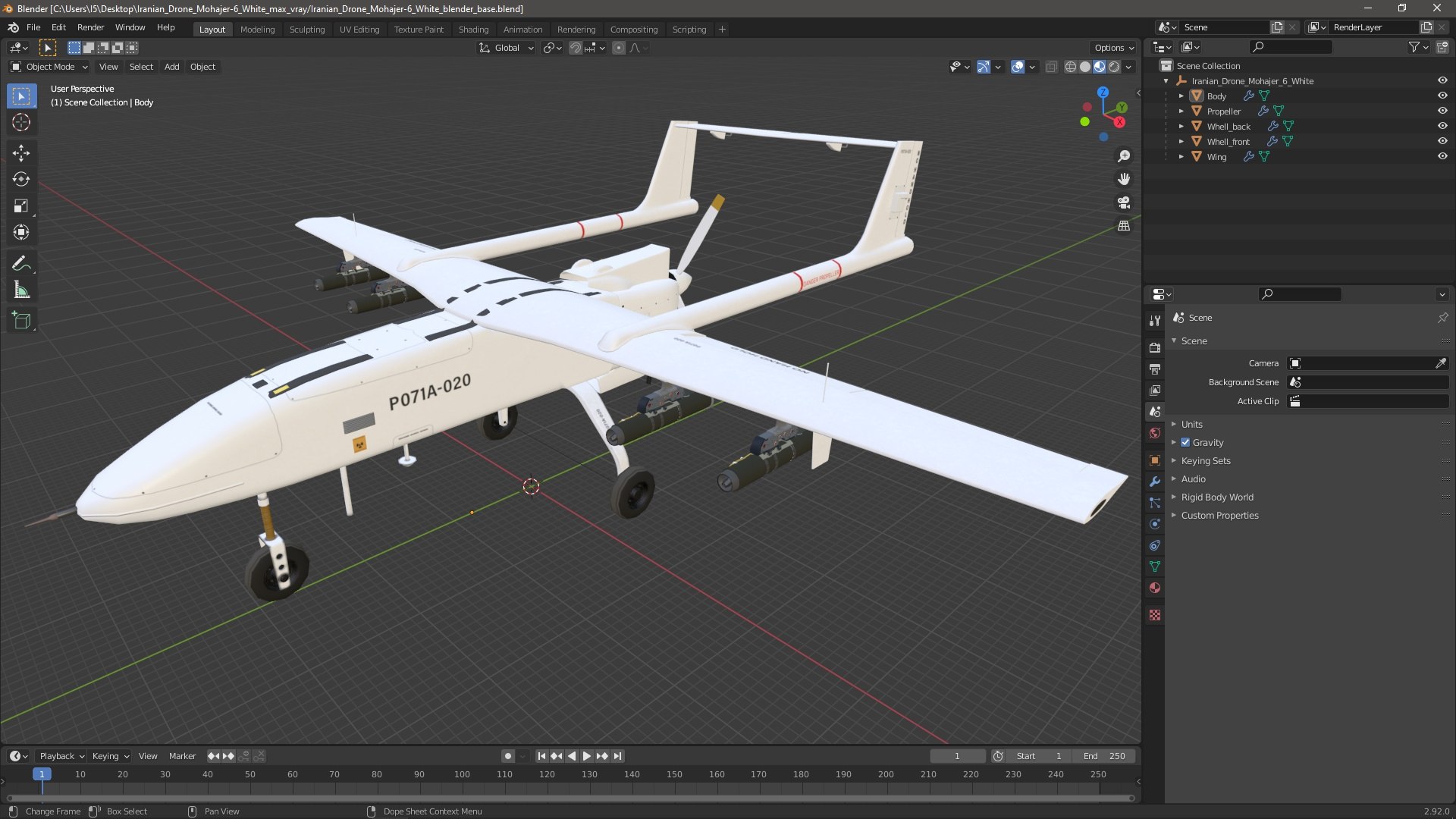The image size is (1456, 819).
Task: Select the Transform tool
Action: (21, 233)
